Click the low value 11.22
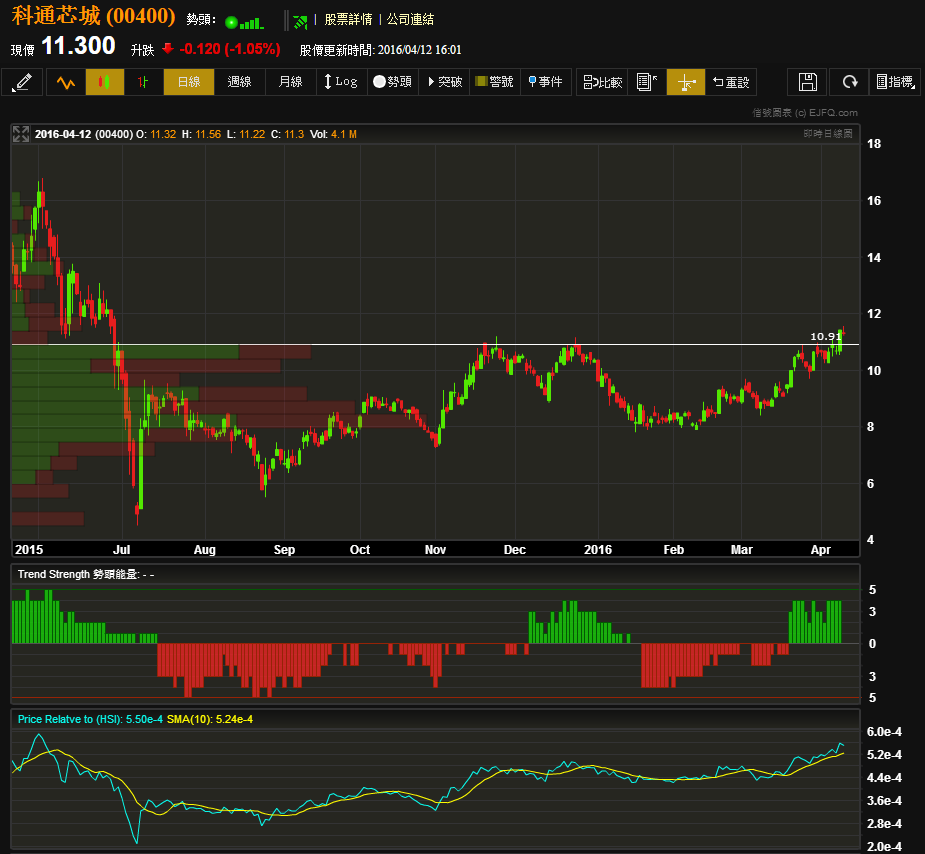 pos(252,134)
